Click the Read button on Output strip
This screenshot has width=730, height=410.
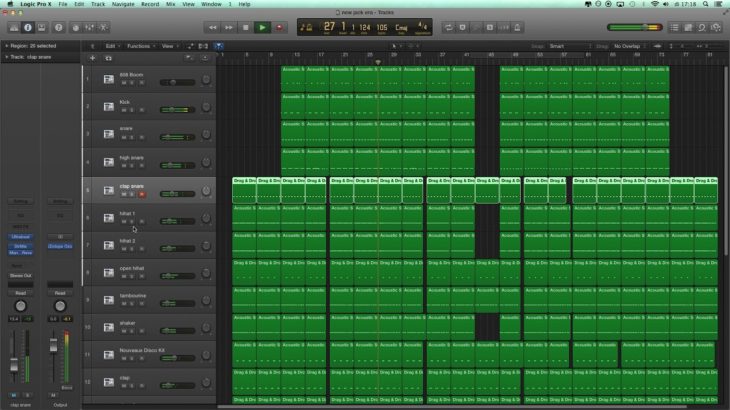point(60,293)
